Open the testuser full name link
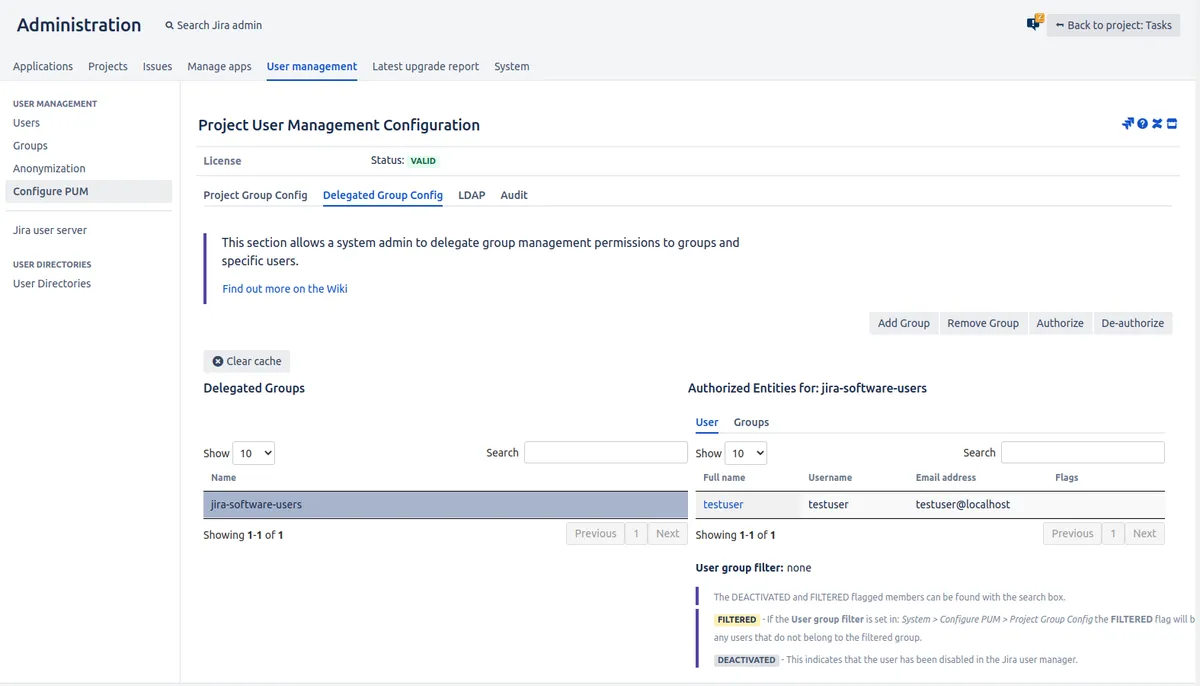Image resolution: width=1200 pixels, height=686 pixels. click(723, 505)
